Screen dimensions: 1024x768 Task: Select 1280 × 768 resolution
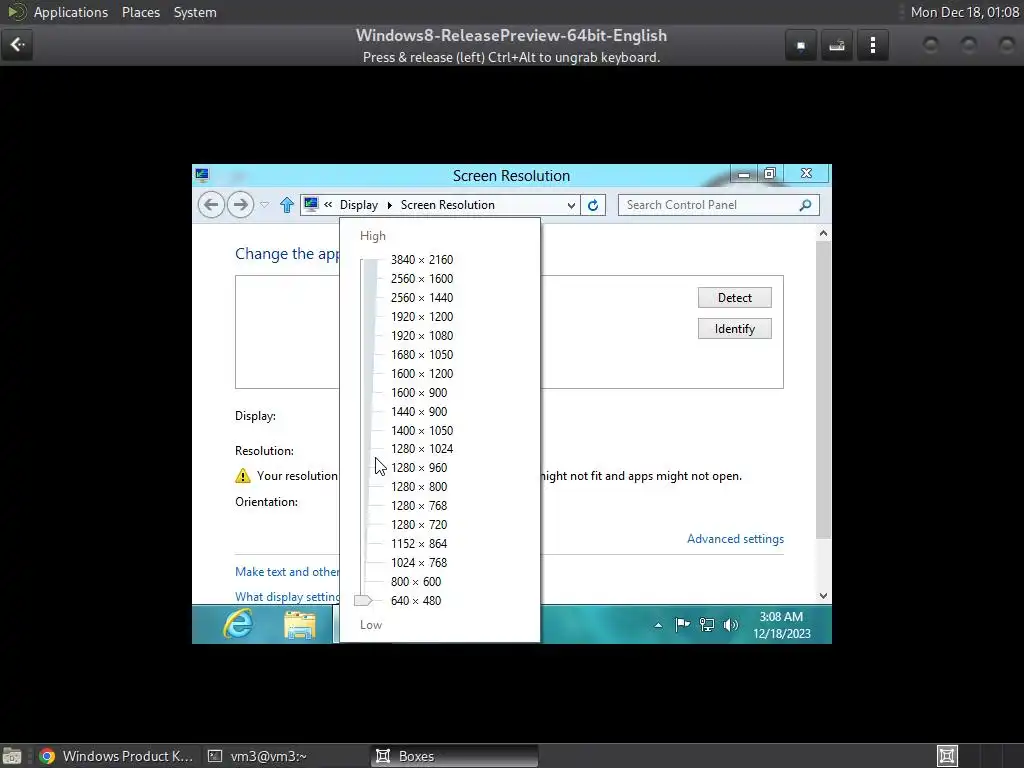[419, 505]
